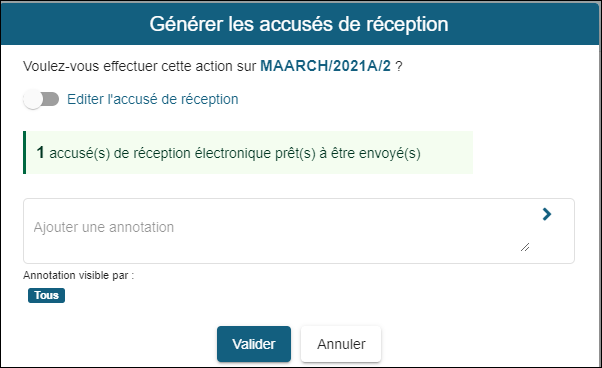Enable the Editer l'accusé de réception switch

point(41,99)
